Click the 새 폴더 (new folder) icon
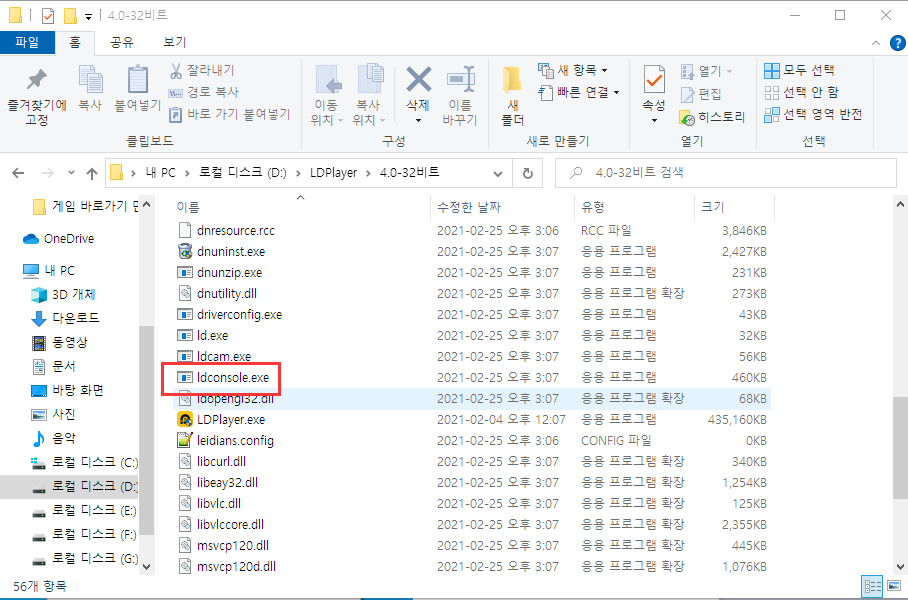Screen dimensions: 908x600 click(x=512, y=81)
